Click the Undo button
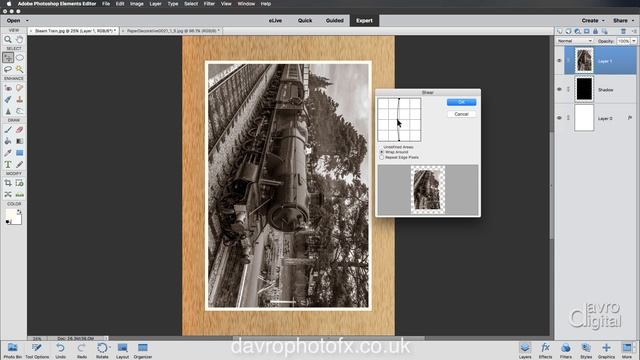 [60, 350]
